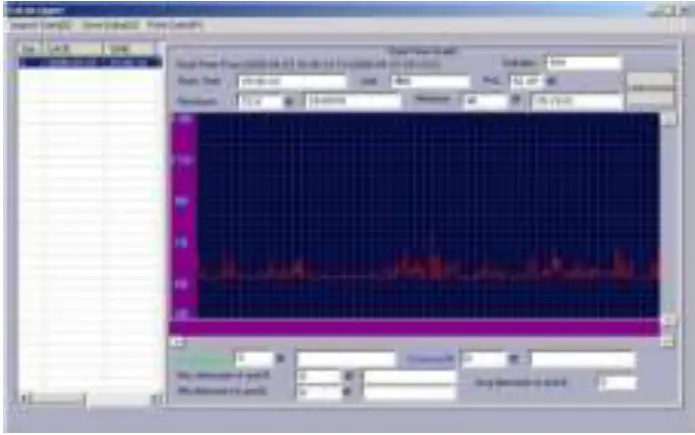Click the spinner next to the green-labeled cursor field

point(280,358)
